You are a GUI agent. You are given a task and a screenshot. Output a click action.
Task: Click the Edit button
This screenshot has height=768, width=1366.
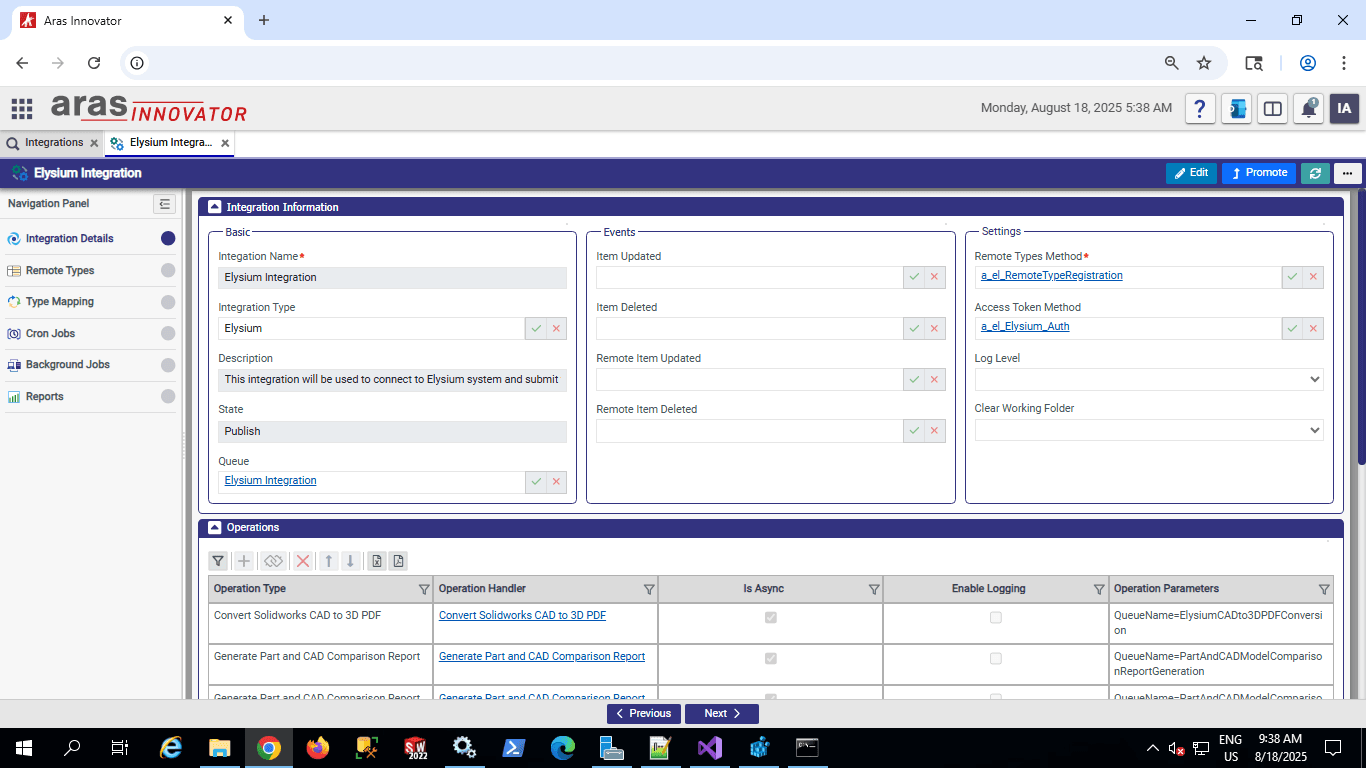tap(1191, 173)
